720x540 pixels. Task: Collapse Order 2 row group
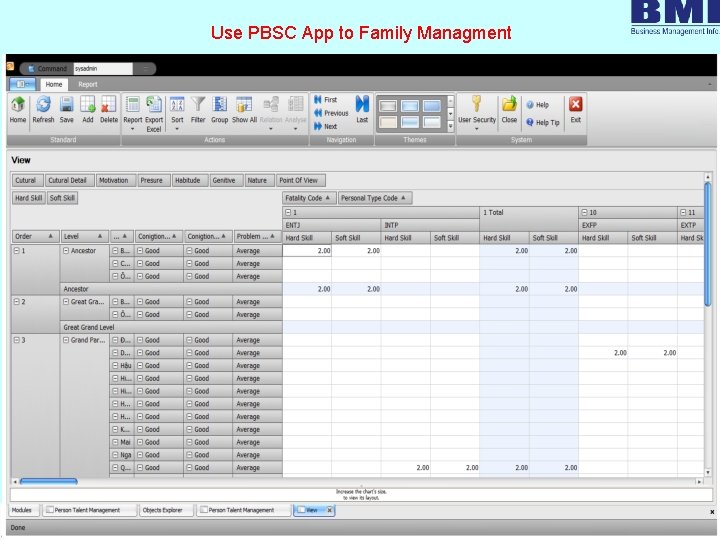[17, 302]
